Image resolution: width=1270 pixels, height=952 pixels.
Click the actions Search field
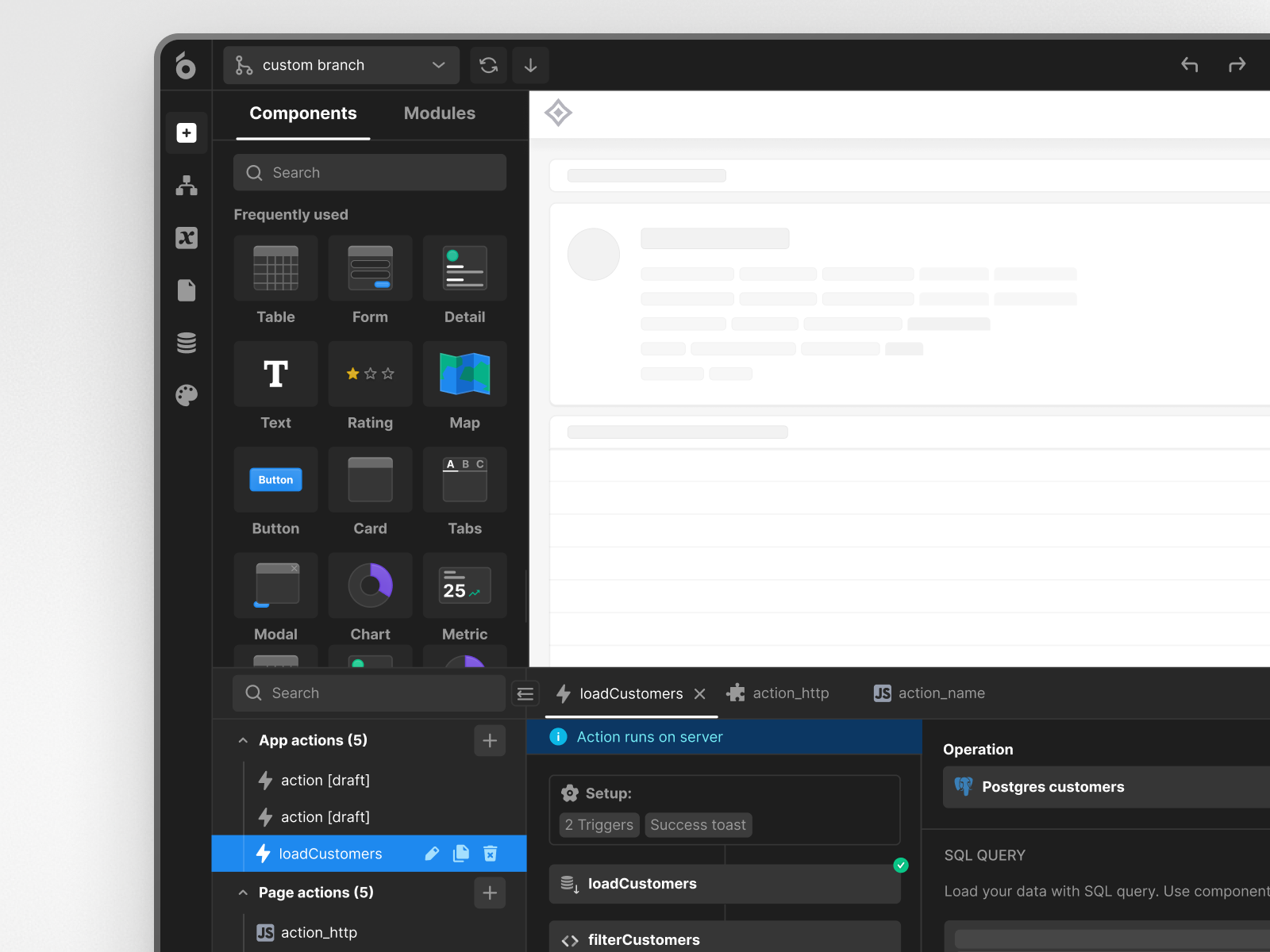click(369, 693)
